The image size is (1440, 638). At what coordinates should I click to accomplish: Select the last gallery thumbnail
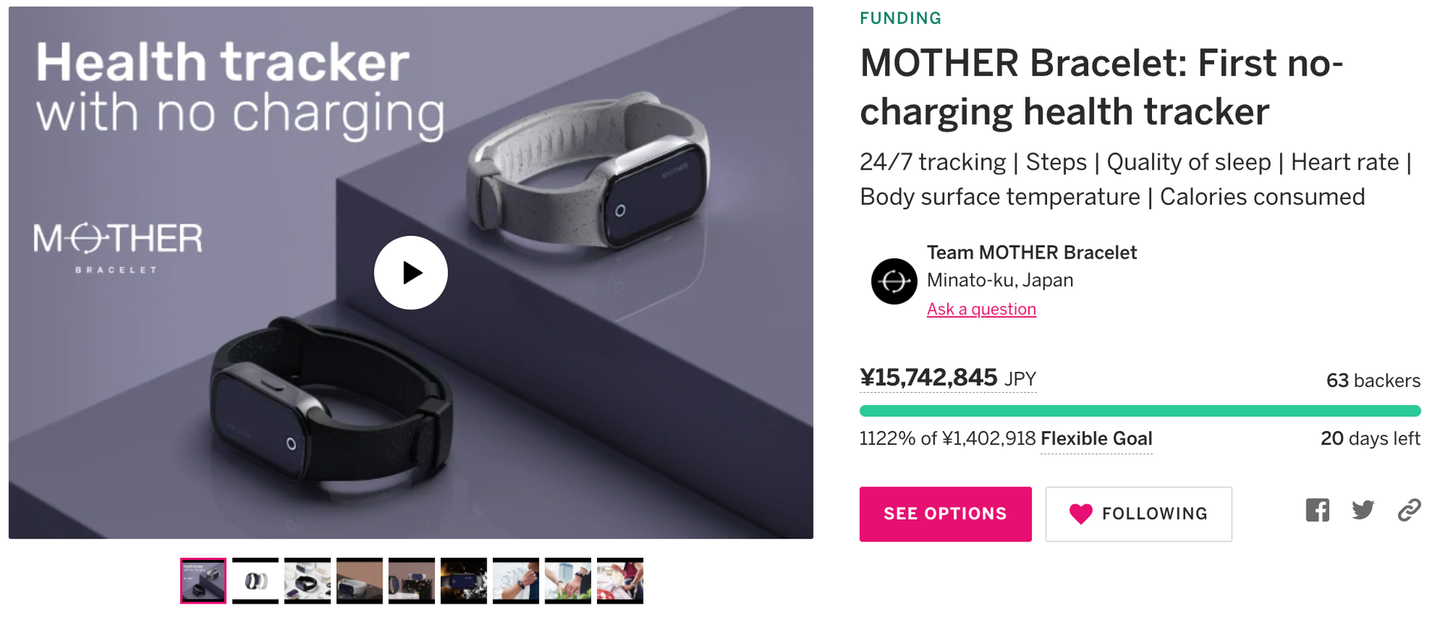tap(620, 581)
